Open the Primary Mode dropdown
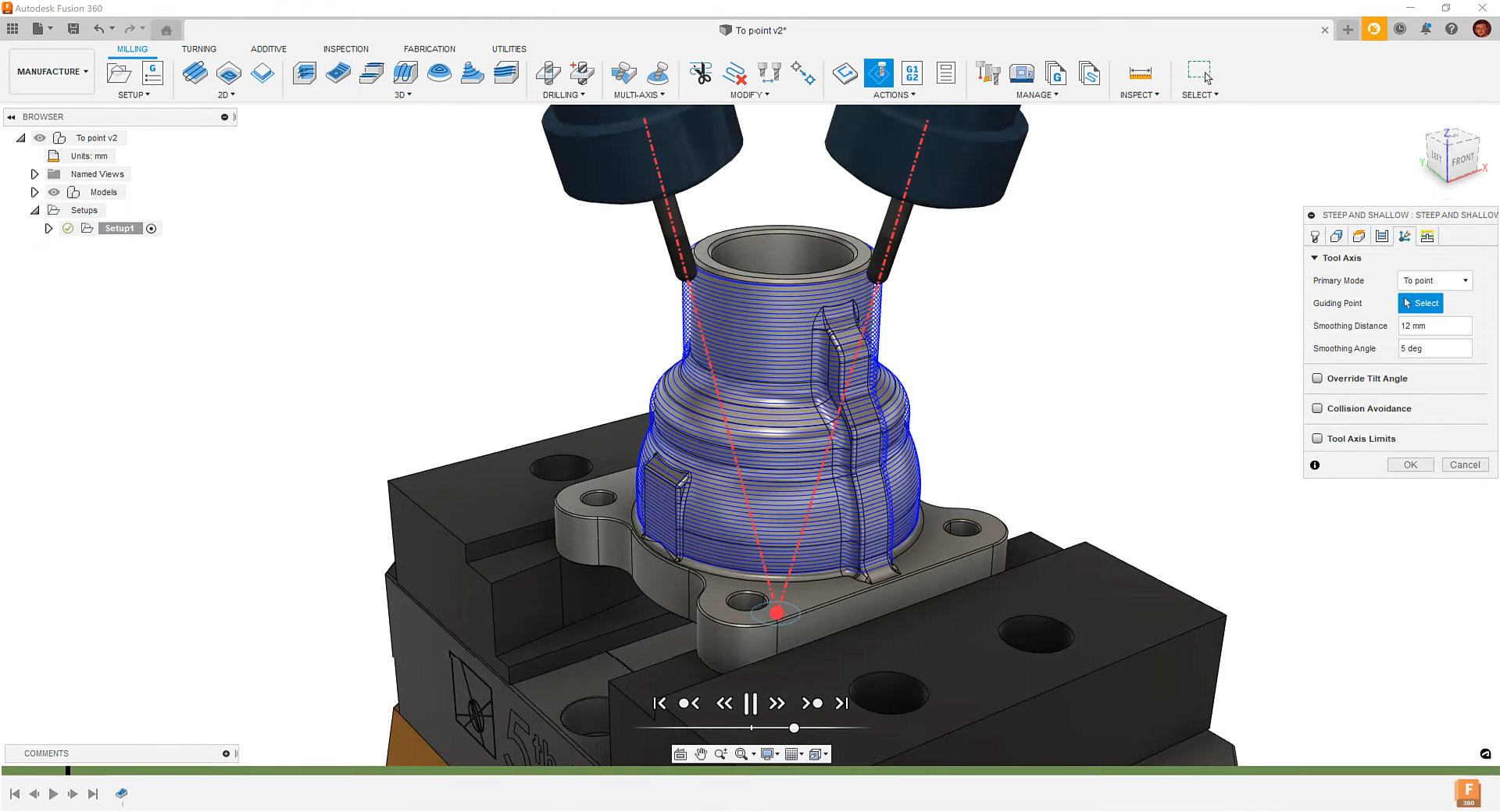The height and width of the screenshot is (812, 1500). pos(1435,281)
